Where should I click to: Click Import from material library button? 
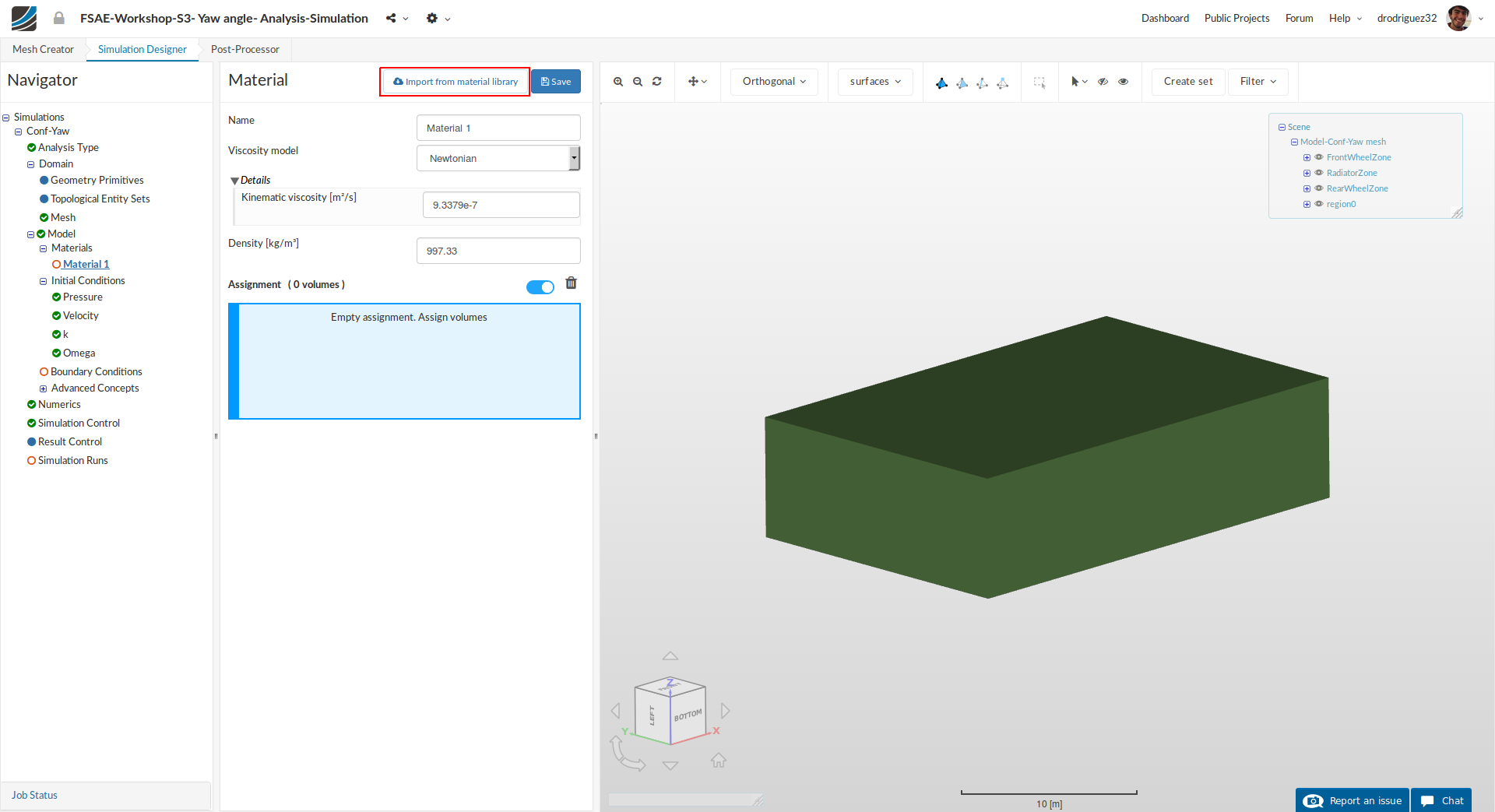(x=456, y=82)
